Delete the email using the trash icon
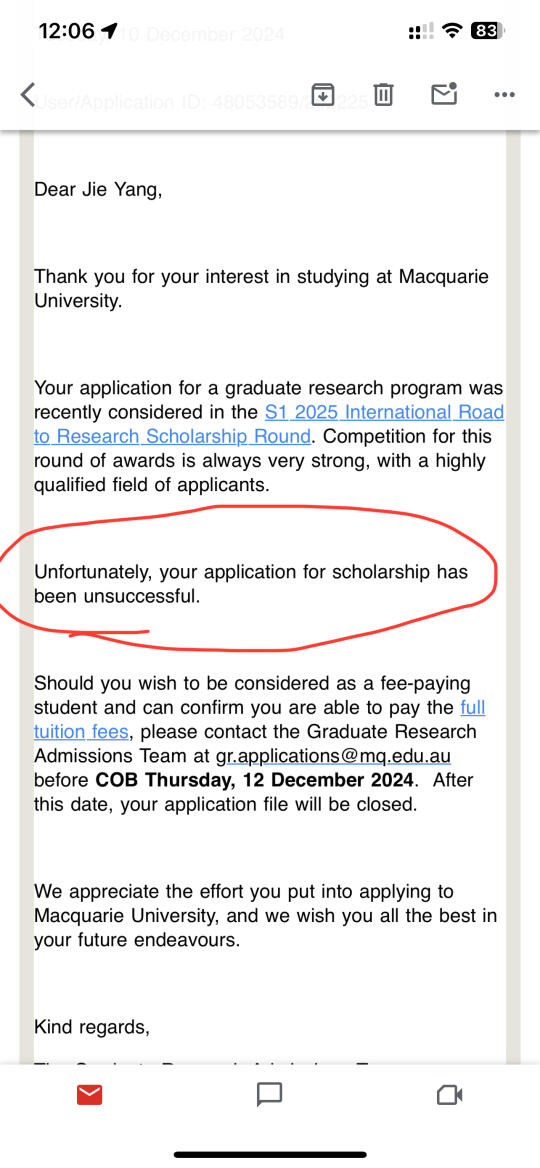 383,95
